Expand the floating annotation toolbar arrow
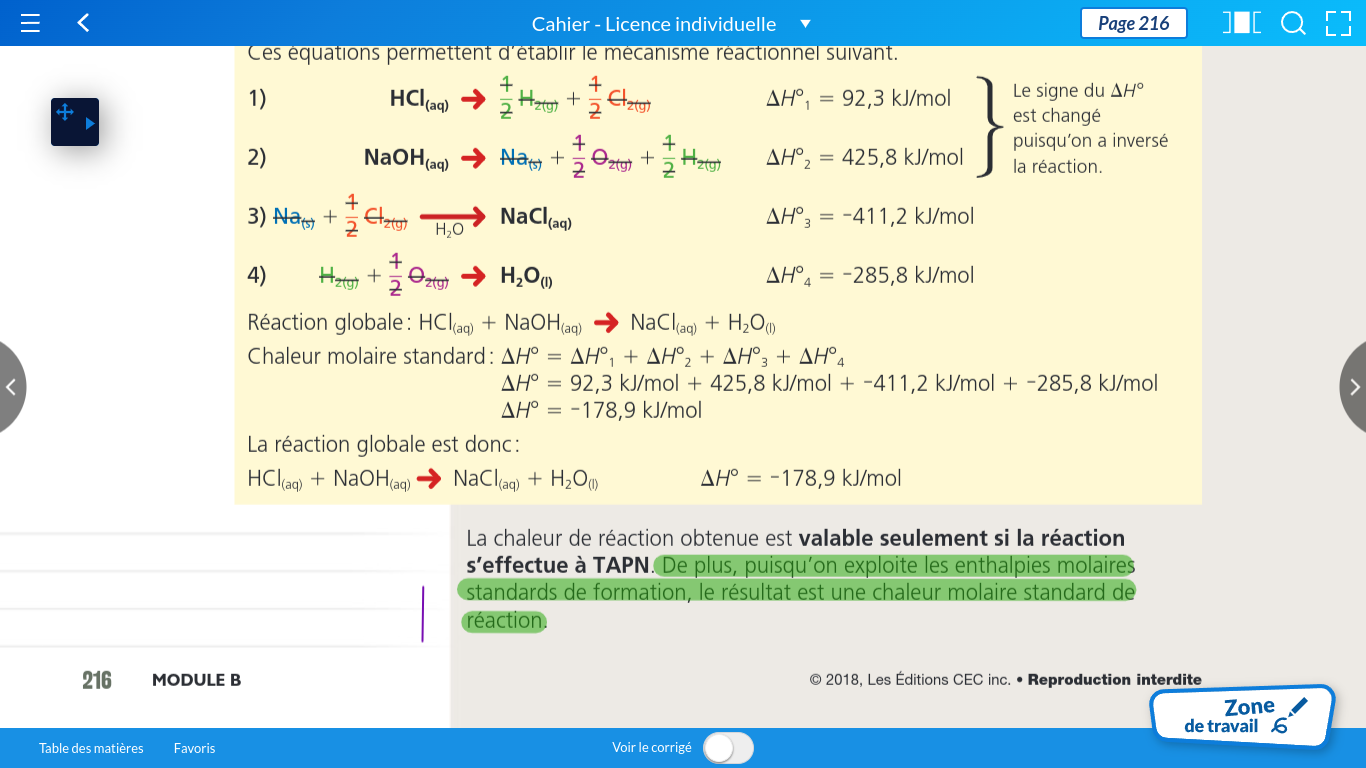Screen dimensions: 1366x768 [90, 124]
